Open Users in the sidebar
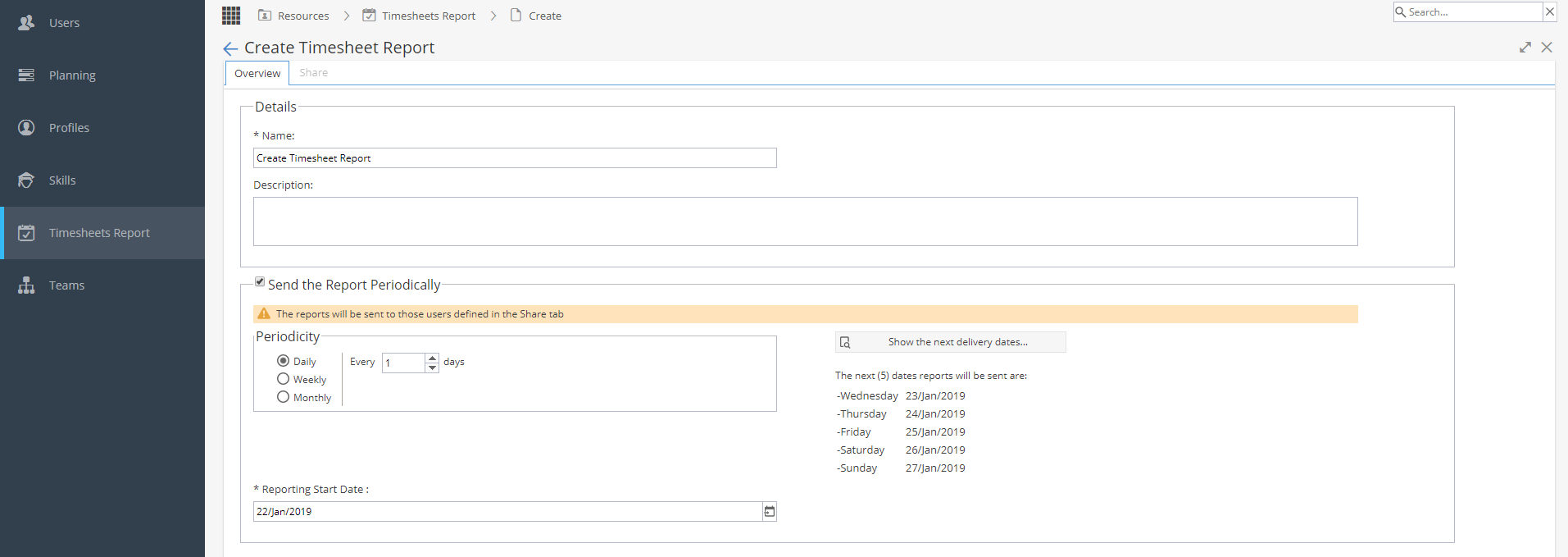The width and height of the screenshot is (1568, 557). pyautogui.click(x=102, y=23)
